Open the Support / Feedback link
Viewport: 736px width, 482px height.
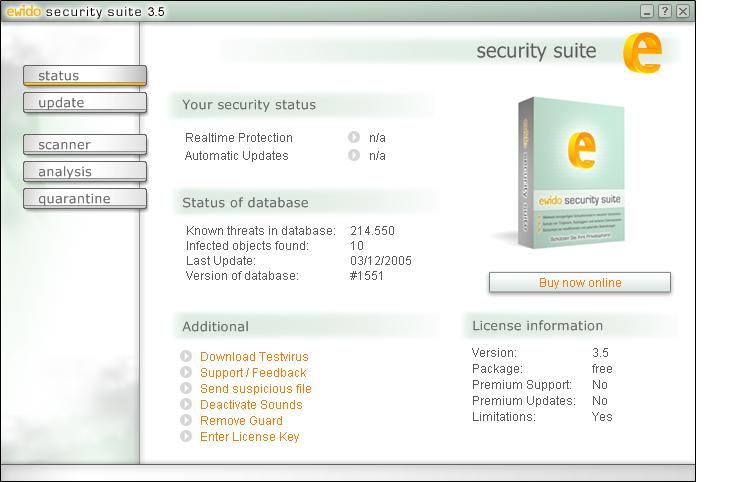253,373
